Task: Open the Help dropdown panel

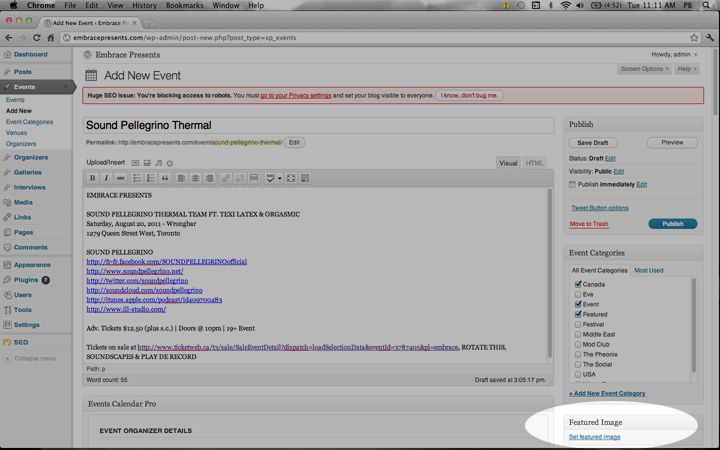Action: [686, 69]
